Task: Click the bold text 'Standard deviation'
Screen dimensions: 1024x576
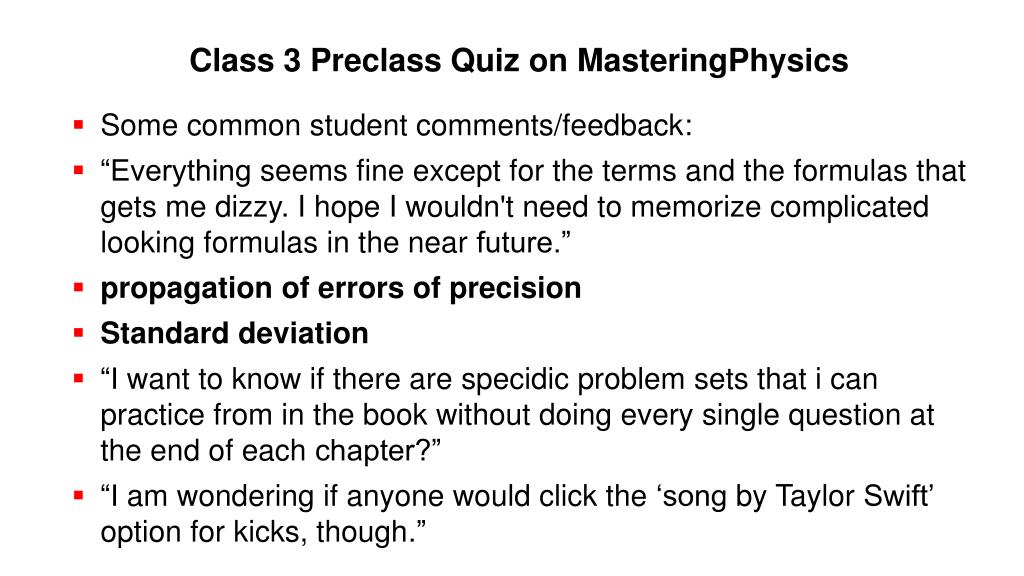Action: (234, 333)
